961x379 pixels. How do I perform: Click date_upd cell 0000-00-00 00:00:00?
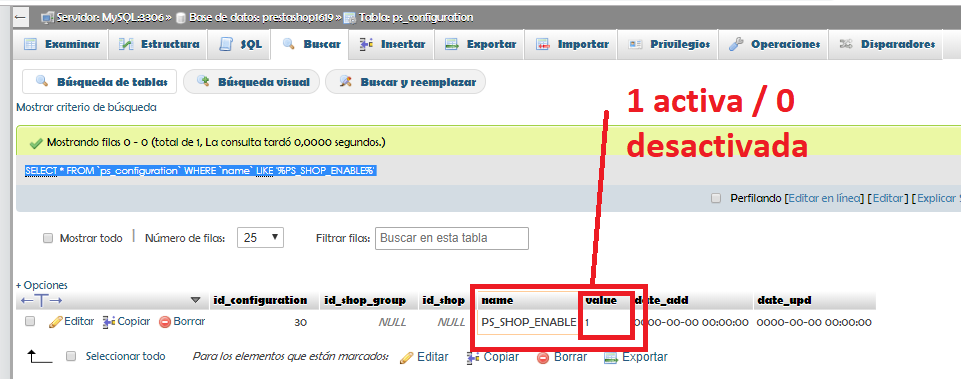point(814,323)
